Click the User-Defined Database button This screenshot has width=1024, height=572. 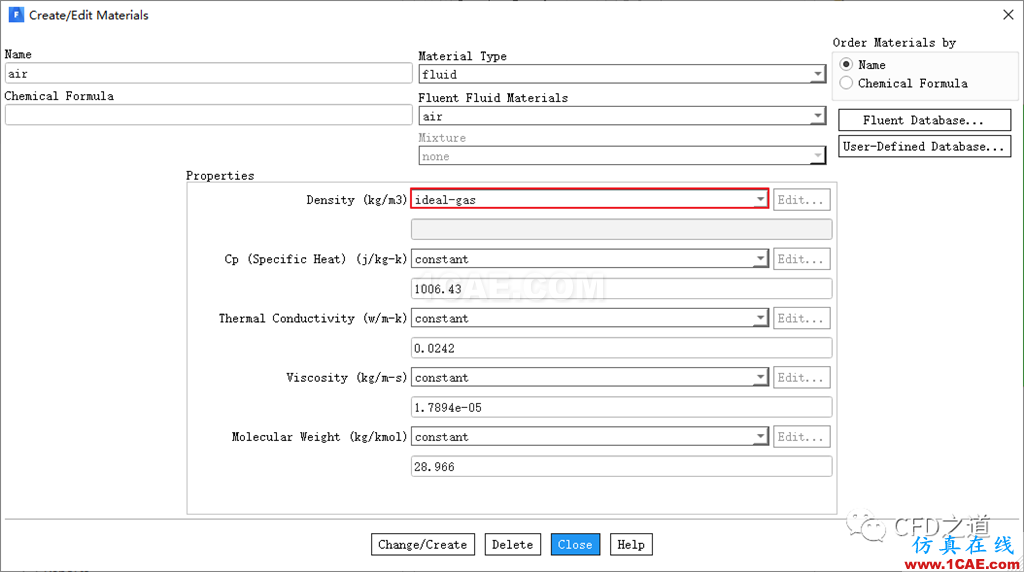924,146
